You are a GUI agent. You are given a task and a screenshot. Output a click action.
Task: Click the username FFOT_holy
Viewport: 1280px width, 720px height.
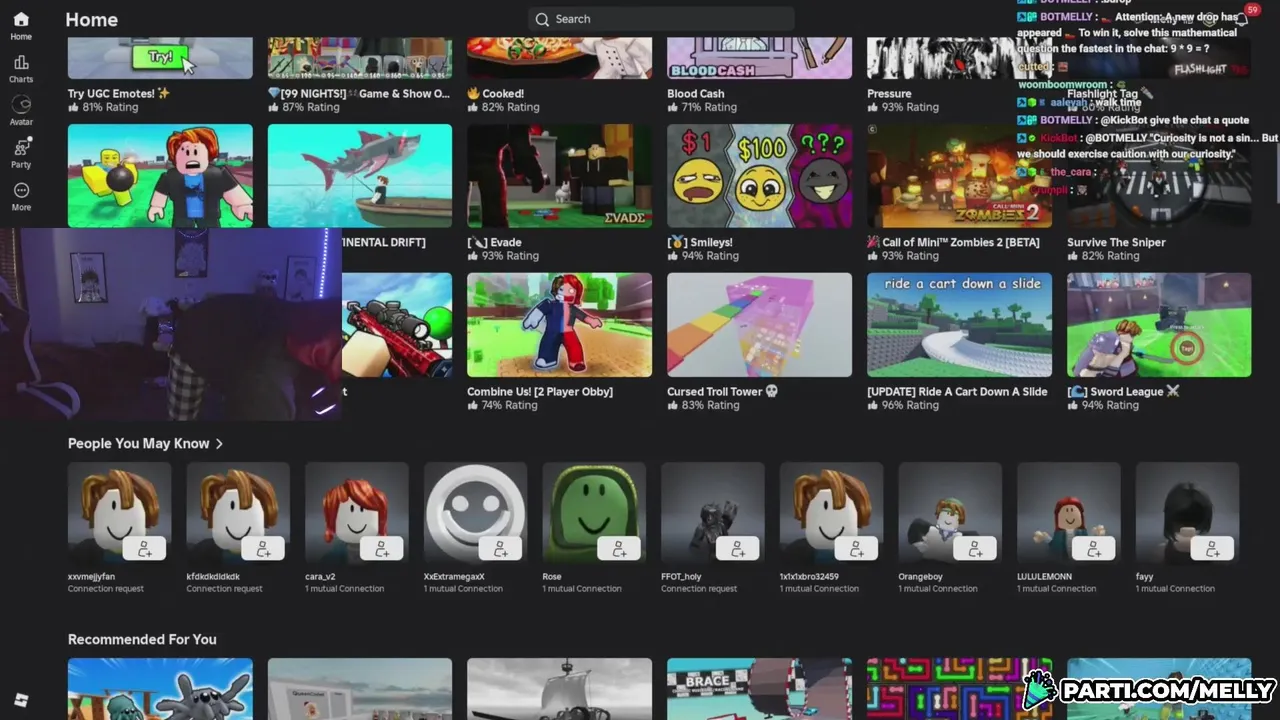coord(681,577)
